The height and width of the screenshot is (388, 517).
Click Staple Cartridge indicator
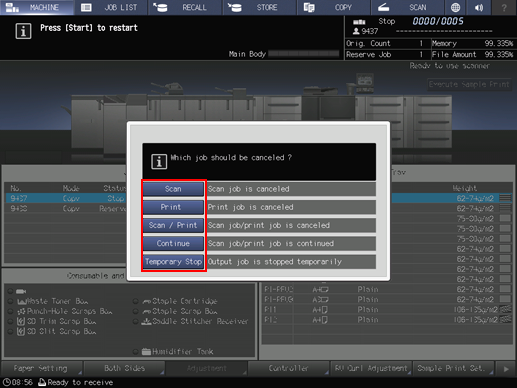135,301
